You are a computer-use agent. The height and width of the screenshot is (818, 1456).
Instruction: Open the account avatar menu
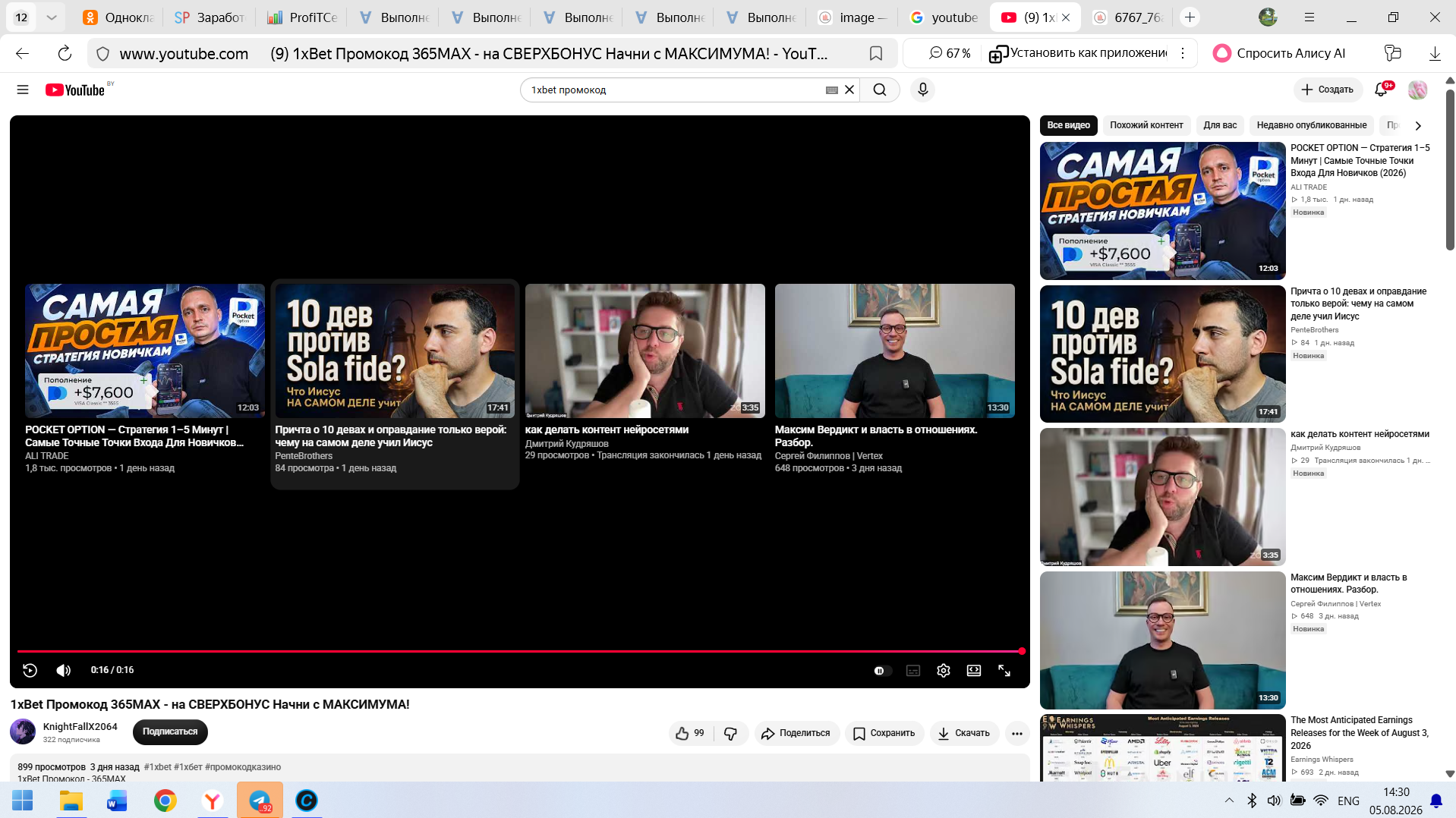coord(1417,90)
